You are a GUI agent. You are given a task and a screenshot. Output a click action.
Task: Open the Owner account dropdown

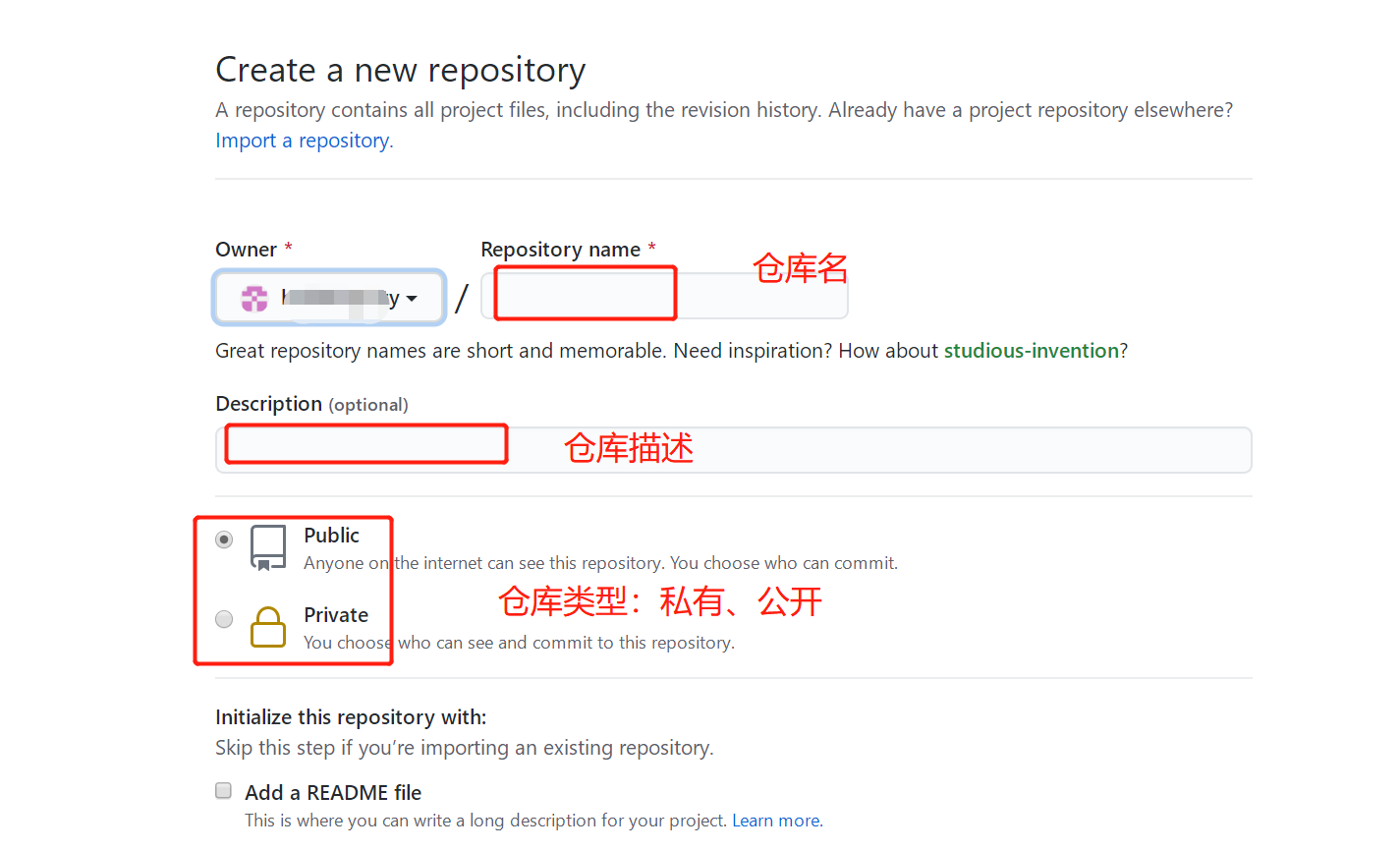[329, 298]
